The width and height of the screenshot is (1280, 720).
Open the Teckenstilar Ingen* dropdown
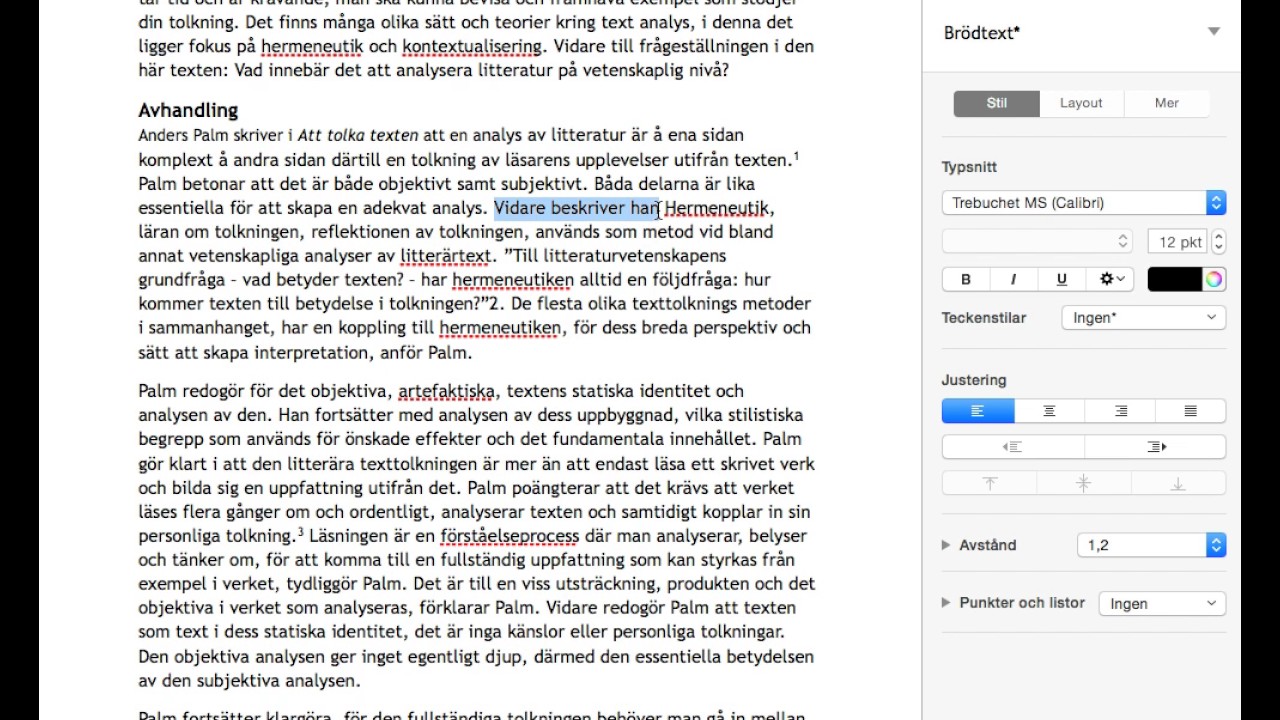(x=1143, y=318)
